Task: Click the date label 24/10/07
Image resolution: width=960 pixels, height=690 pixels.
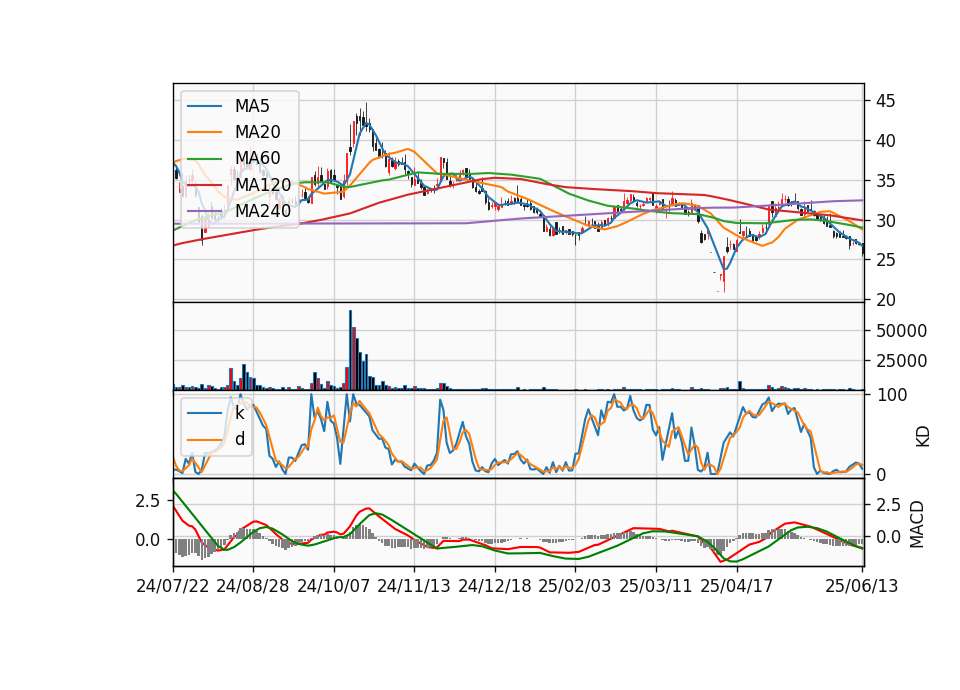Action: pos(334,586)
